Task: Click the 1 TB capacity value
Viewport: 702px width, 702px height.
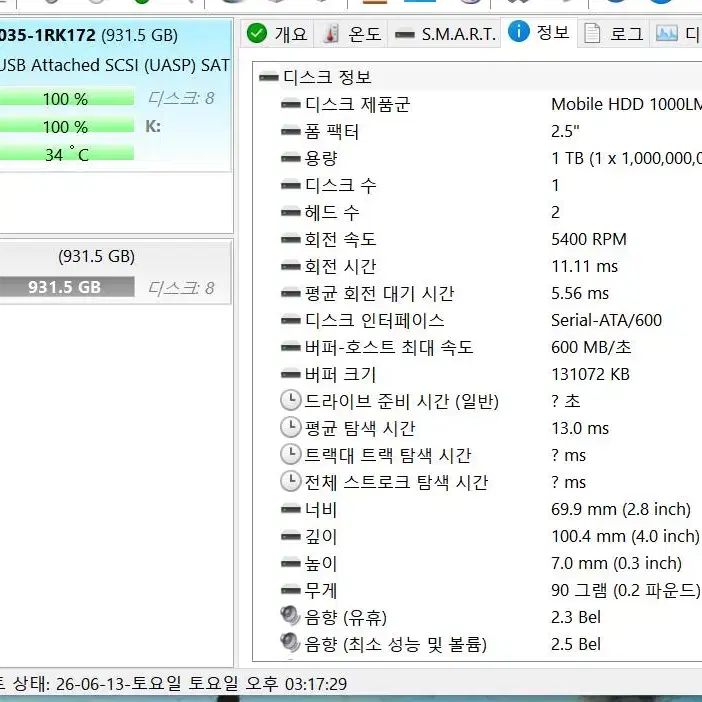Action: (626, 158)
